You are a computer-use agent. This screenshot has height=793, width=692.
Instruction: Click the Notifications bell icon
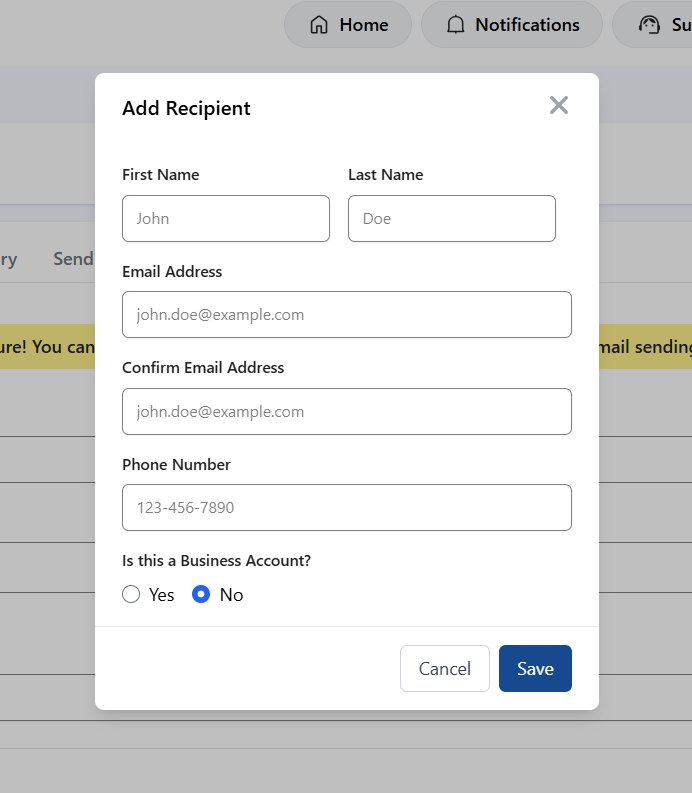tap(455, 25)
